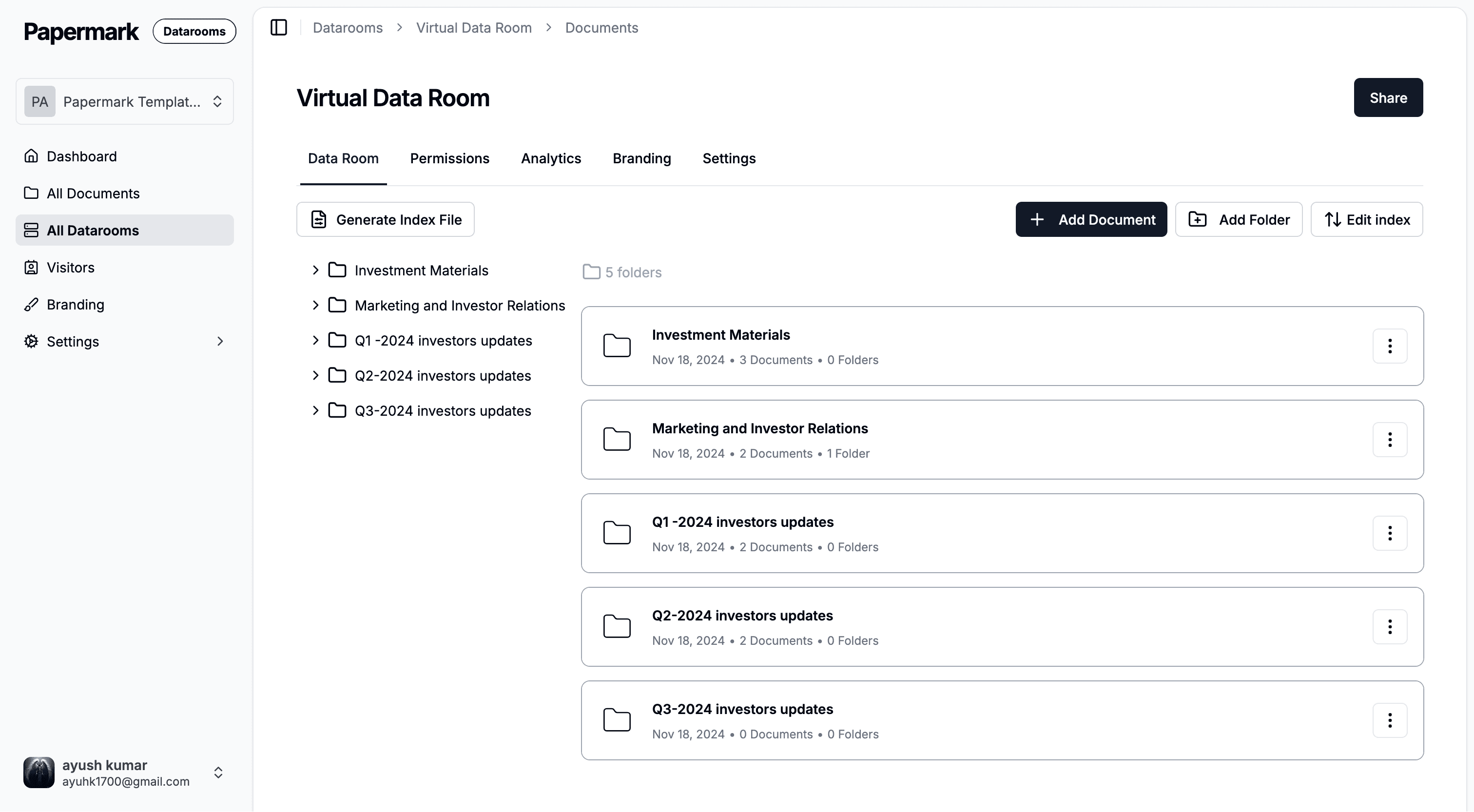Click Edit index with the arrows icon
This screenshot has width=1474, height=812.
pos(1366,220)
